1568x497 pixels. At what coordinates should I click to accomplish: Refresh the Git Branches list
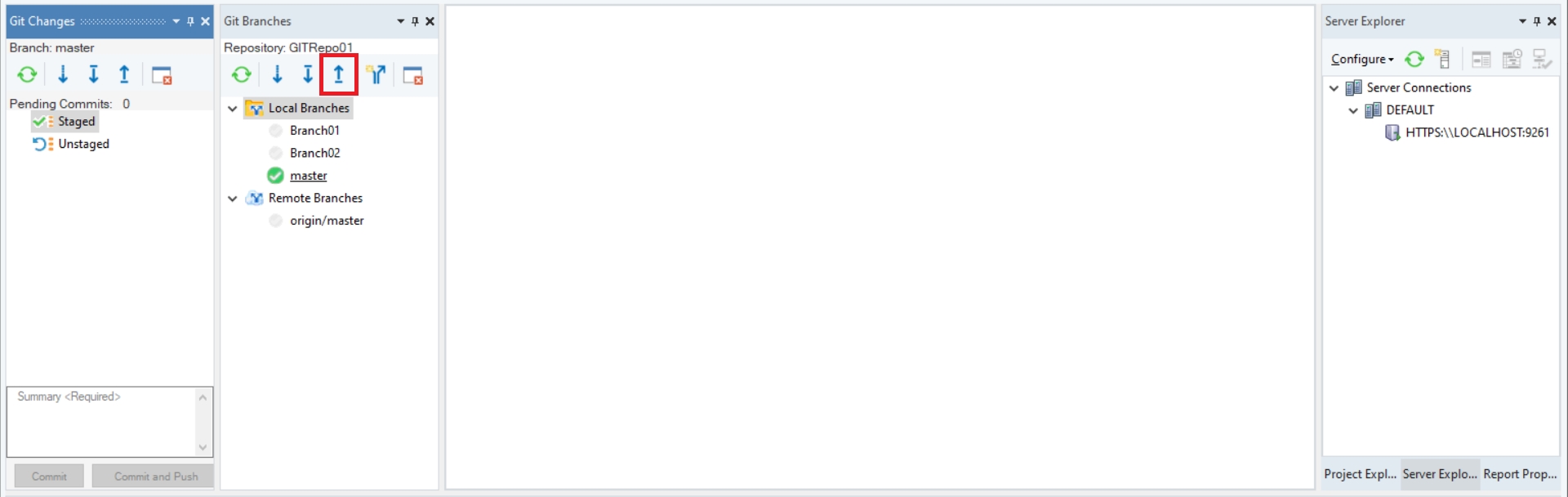tap(242, 75)
